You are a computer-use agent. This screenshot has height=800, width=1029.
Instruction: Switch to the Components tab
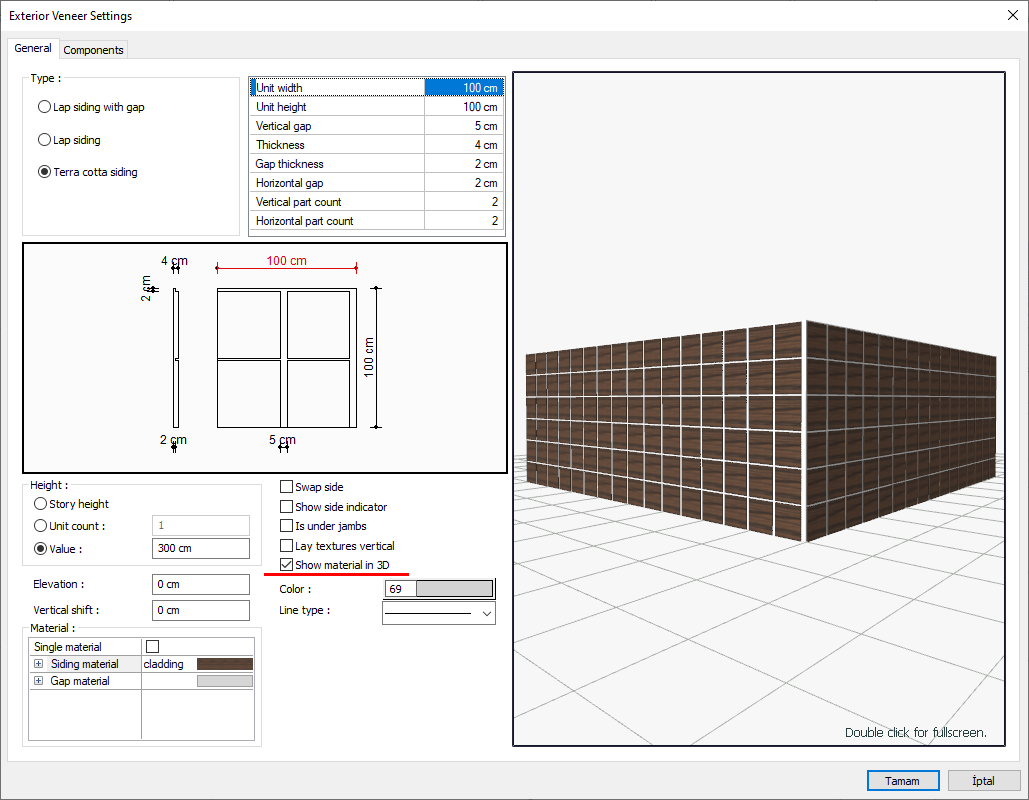(93, 50)
